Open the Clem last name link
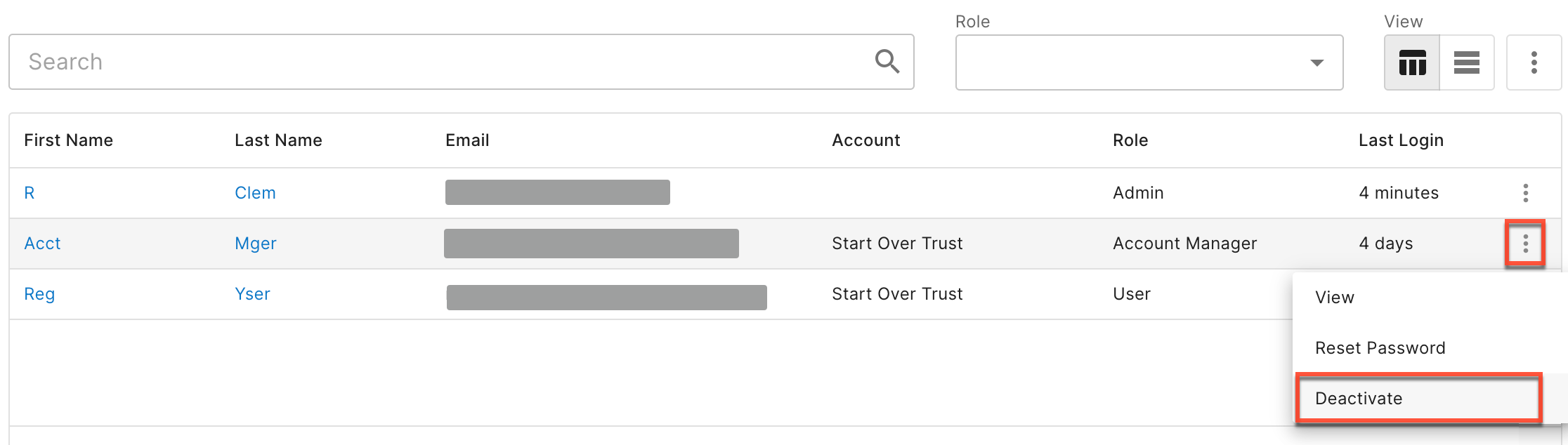This screenshot has height=445, width=1568. (x=255, y=193)
